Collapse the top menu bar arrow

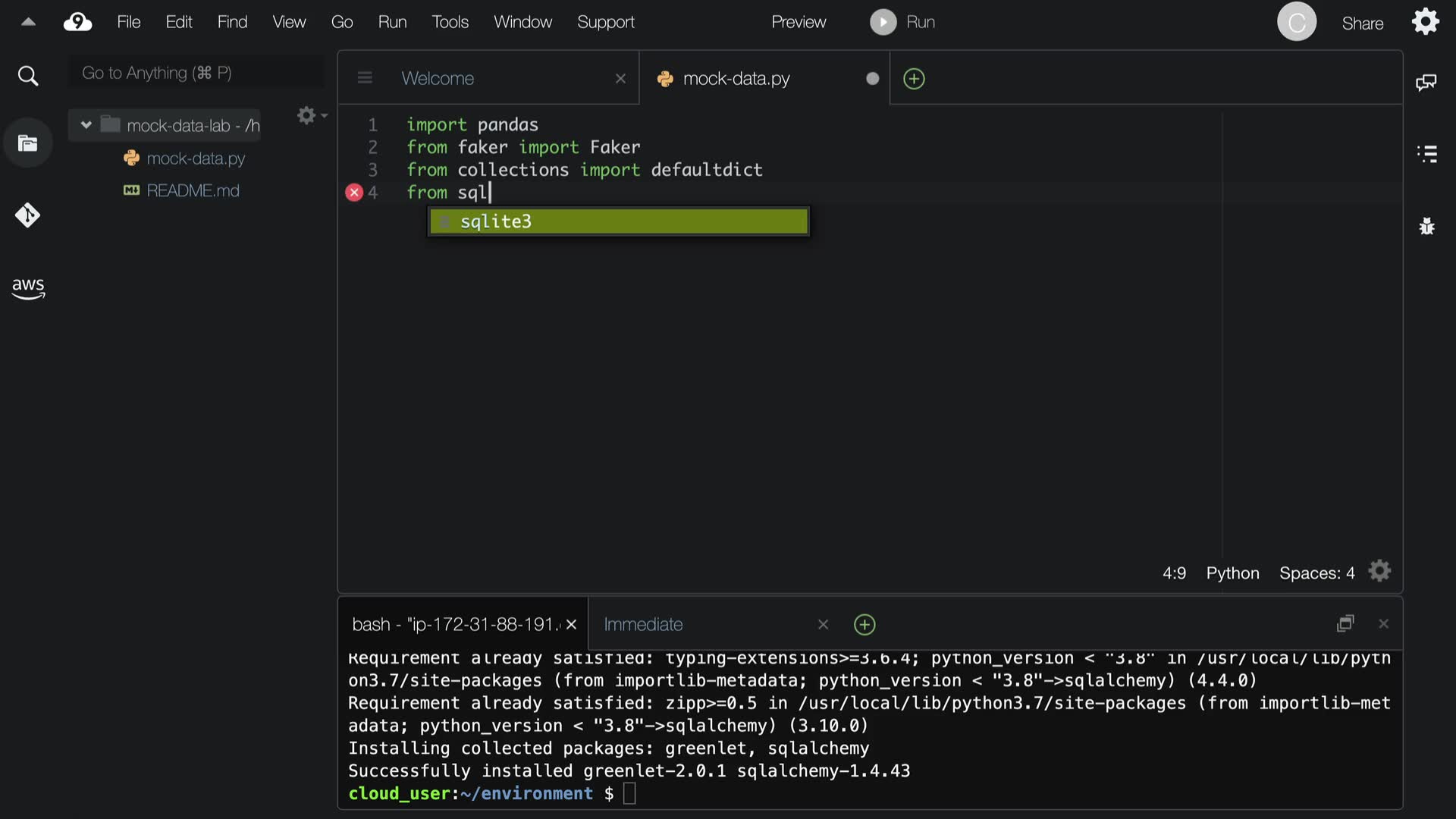(x=28, y=22)
